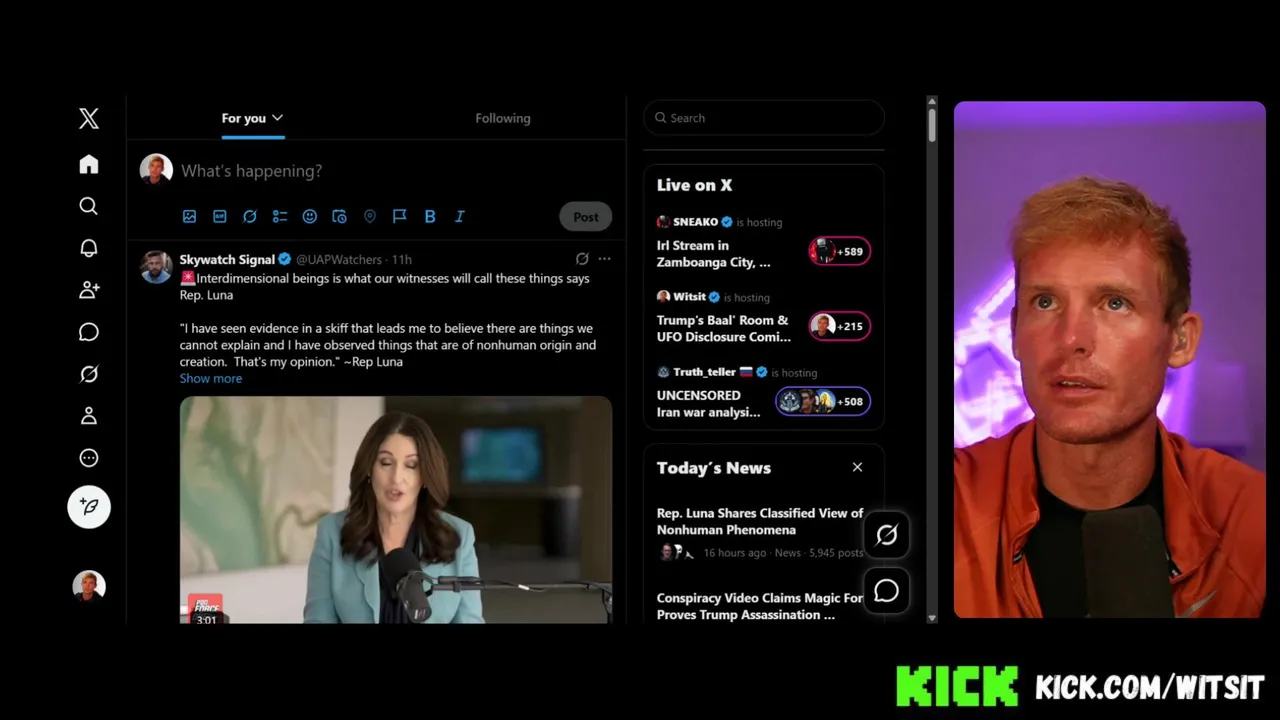The height and width of the screenshot is (720, 1280).
Task: Open three-dot menu on Skywatch Signal post
Action: [x=604, y=259]
